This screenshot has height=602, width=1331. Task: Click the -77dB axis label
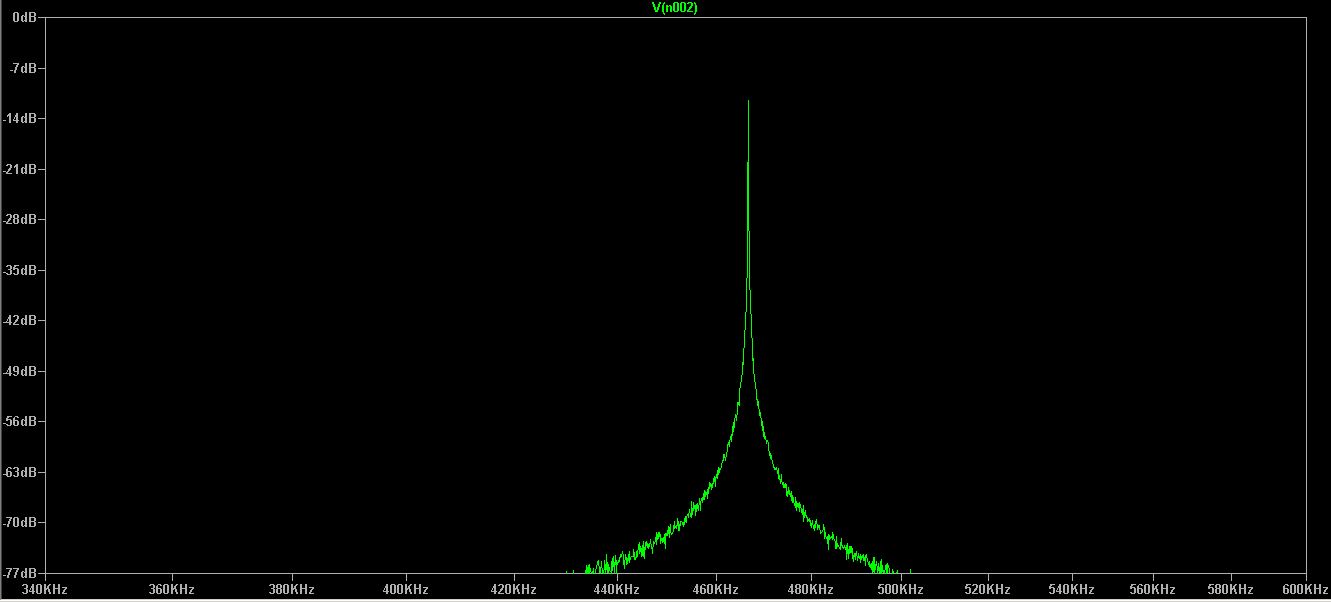tap(21, 573)
